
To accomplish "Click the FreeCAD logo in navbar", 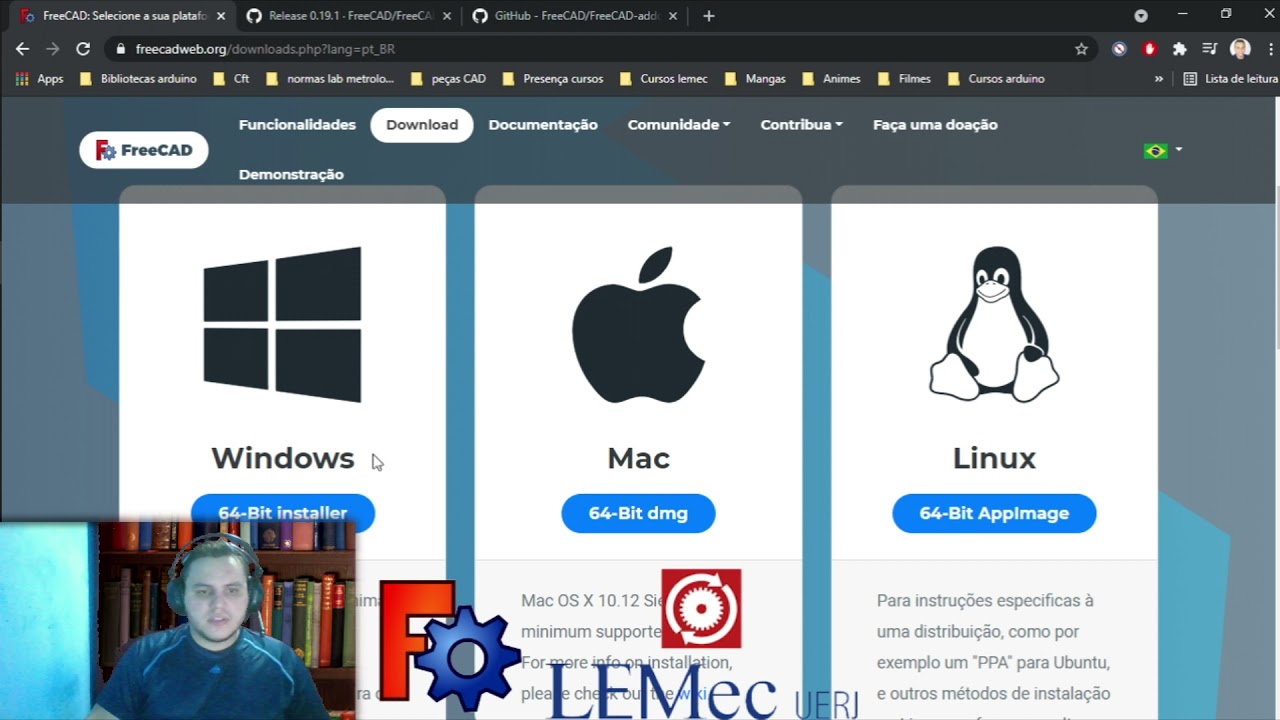I will pos(144,150).
